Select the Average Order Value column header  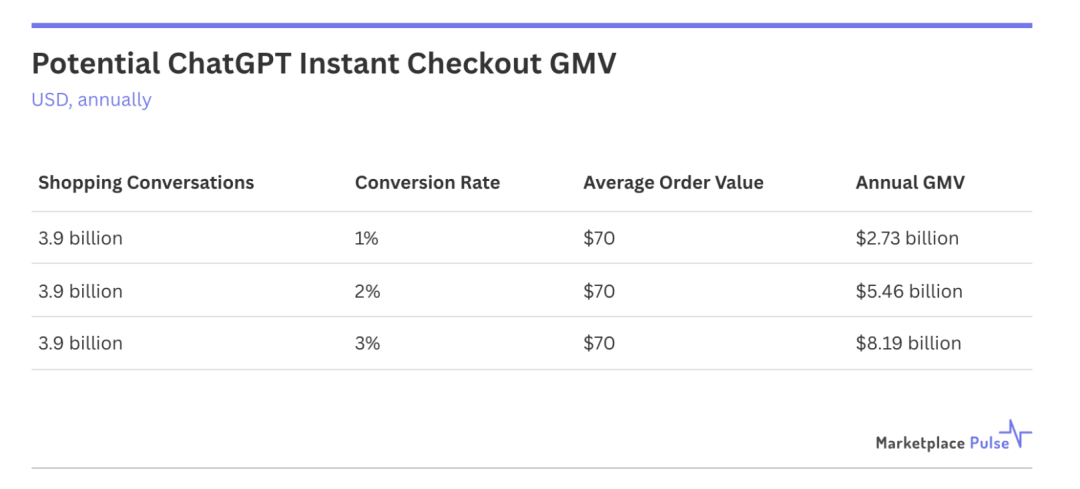coord(673,183)
